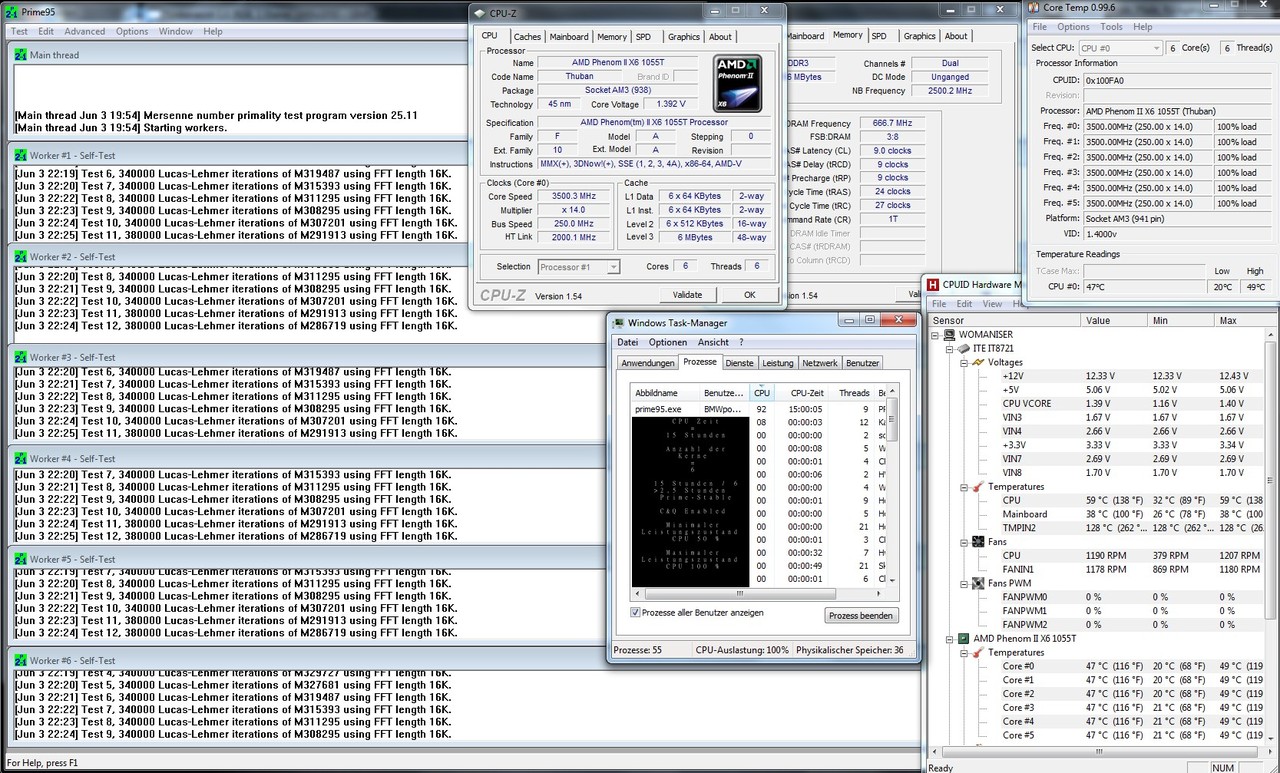Collapse the WOMANISER tree node
1280x773 pixels.
(x=936, y=335)
